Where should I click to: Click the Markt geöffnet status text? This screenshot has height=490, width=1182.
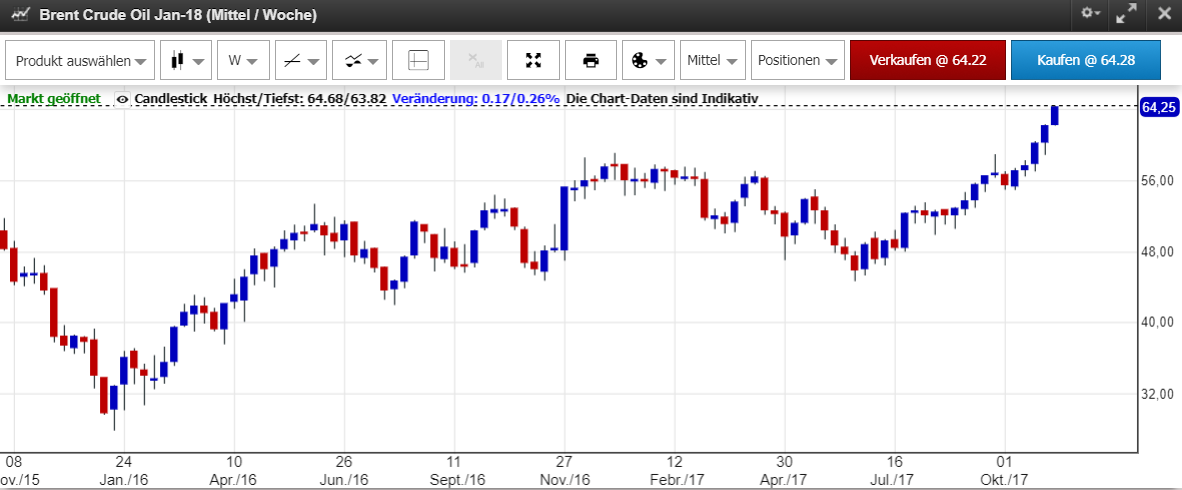tap(54, 99)
